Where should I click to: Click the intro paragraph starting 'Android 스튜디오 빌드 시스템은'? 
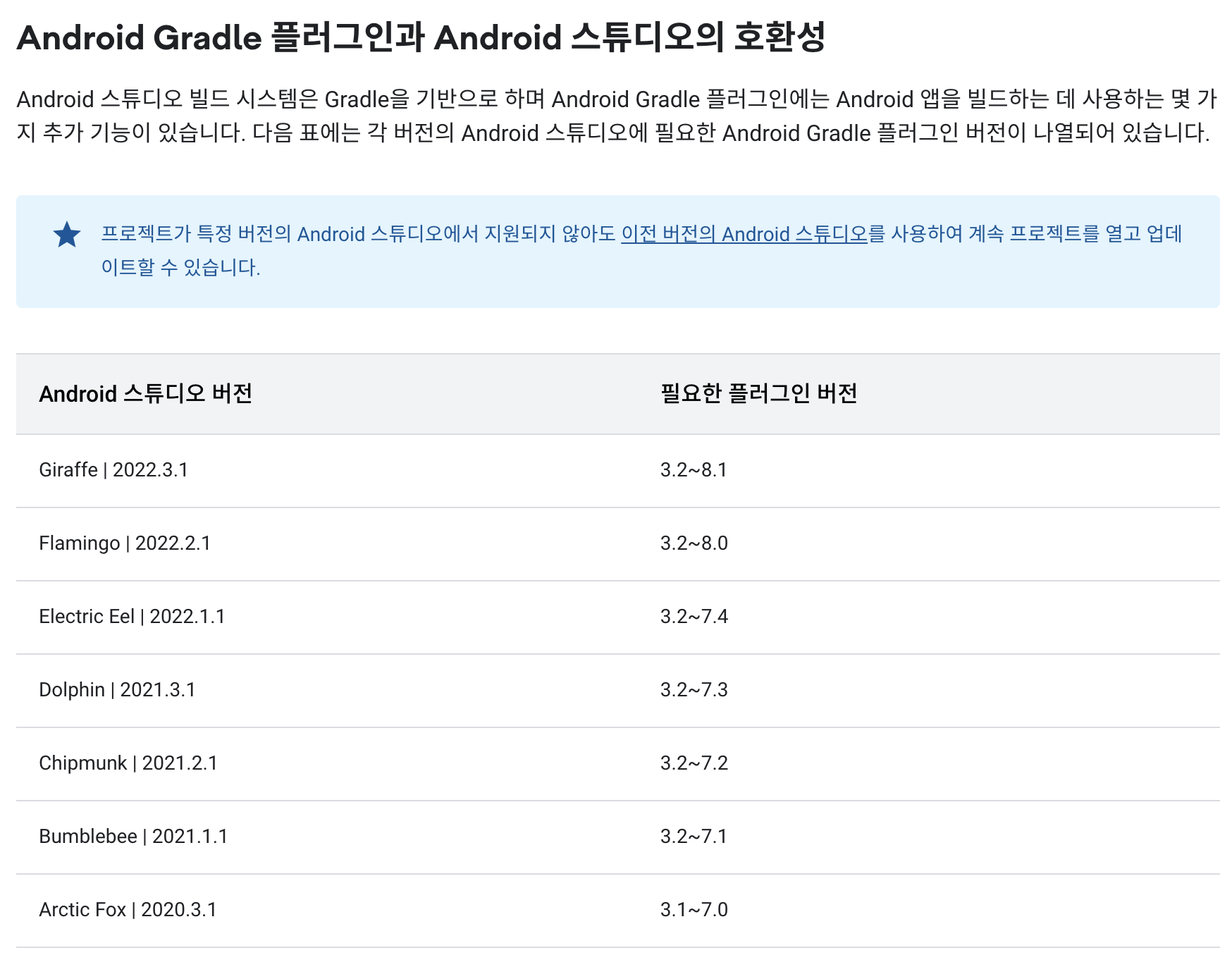pyautogui.click(x=617, y=116)
